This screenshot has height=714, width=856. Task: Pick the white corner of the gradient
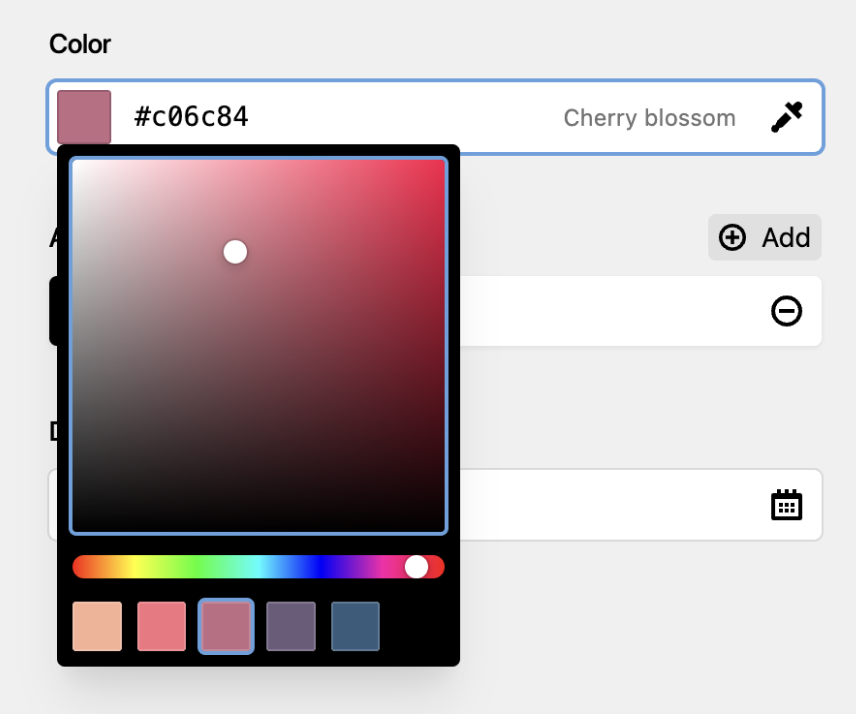[x=75, y=163]
